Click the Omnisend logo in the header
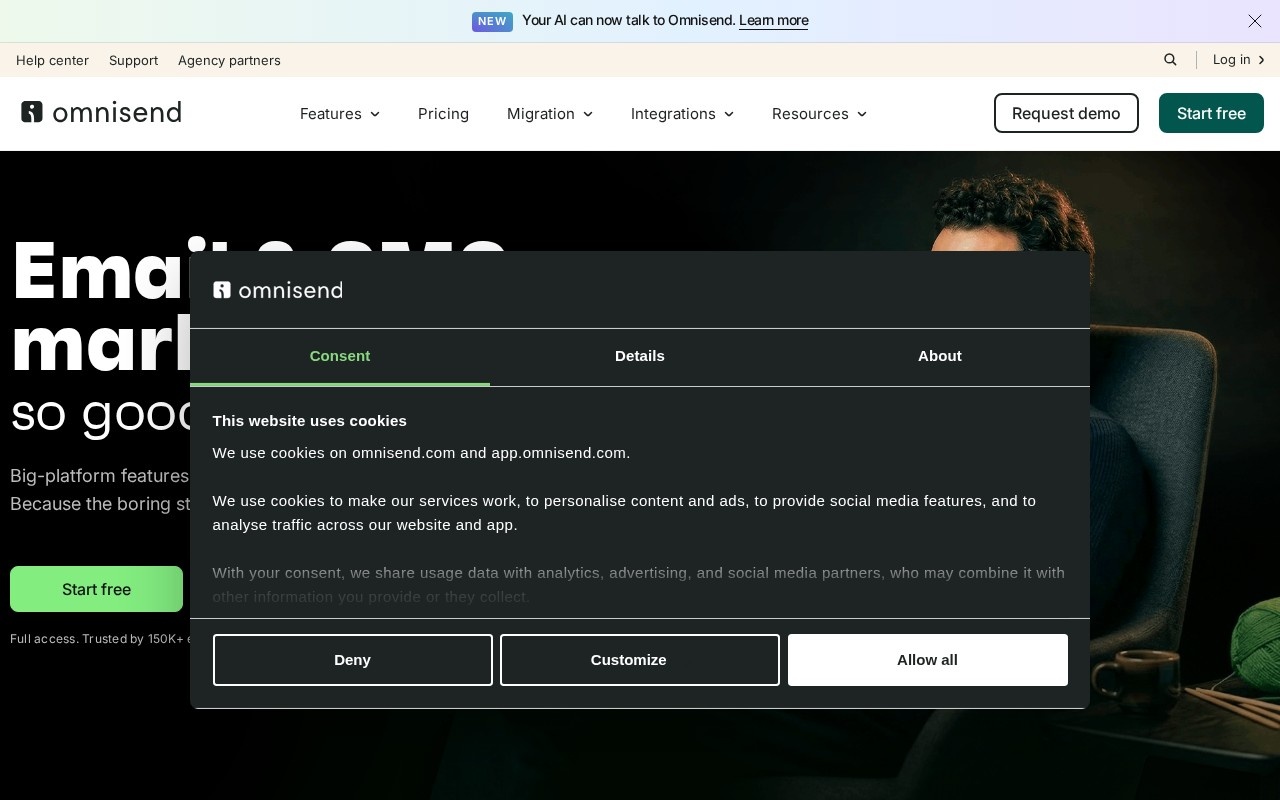The image size is (1280, 800). (x=101, y=112)
